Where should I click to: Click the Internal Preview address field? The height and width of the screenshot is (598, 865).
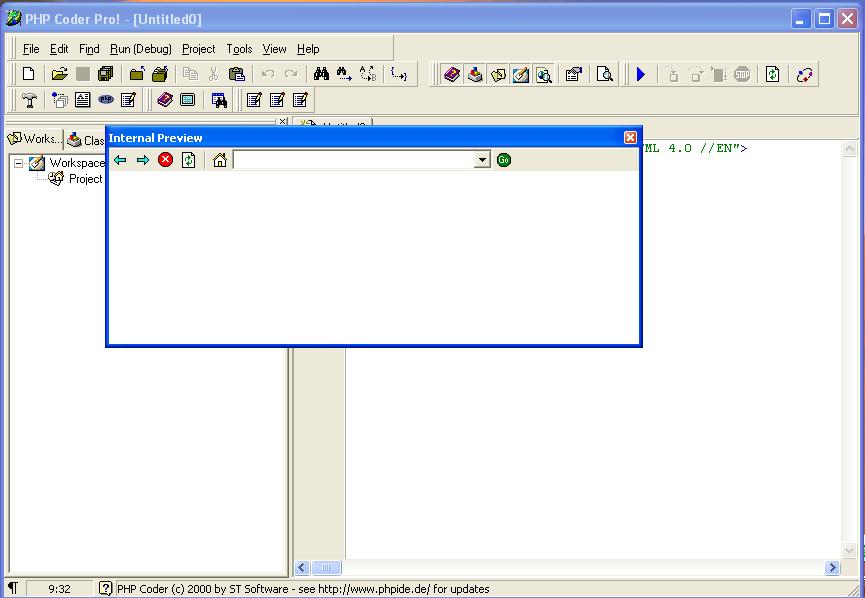(x=354, y=160)
